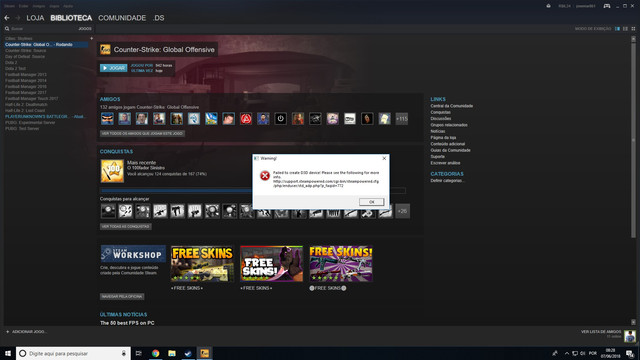Click NAVEGAR PELA OFICINA button

point(122,296)
